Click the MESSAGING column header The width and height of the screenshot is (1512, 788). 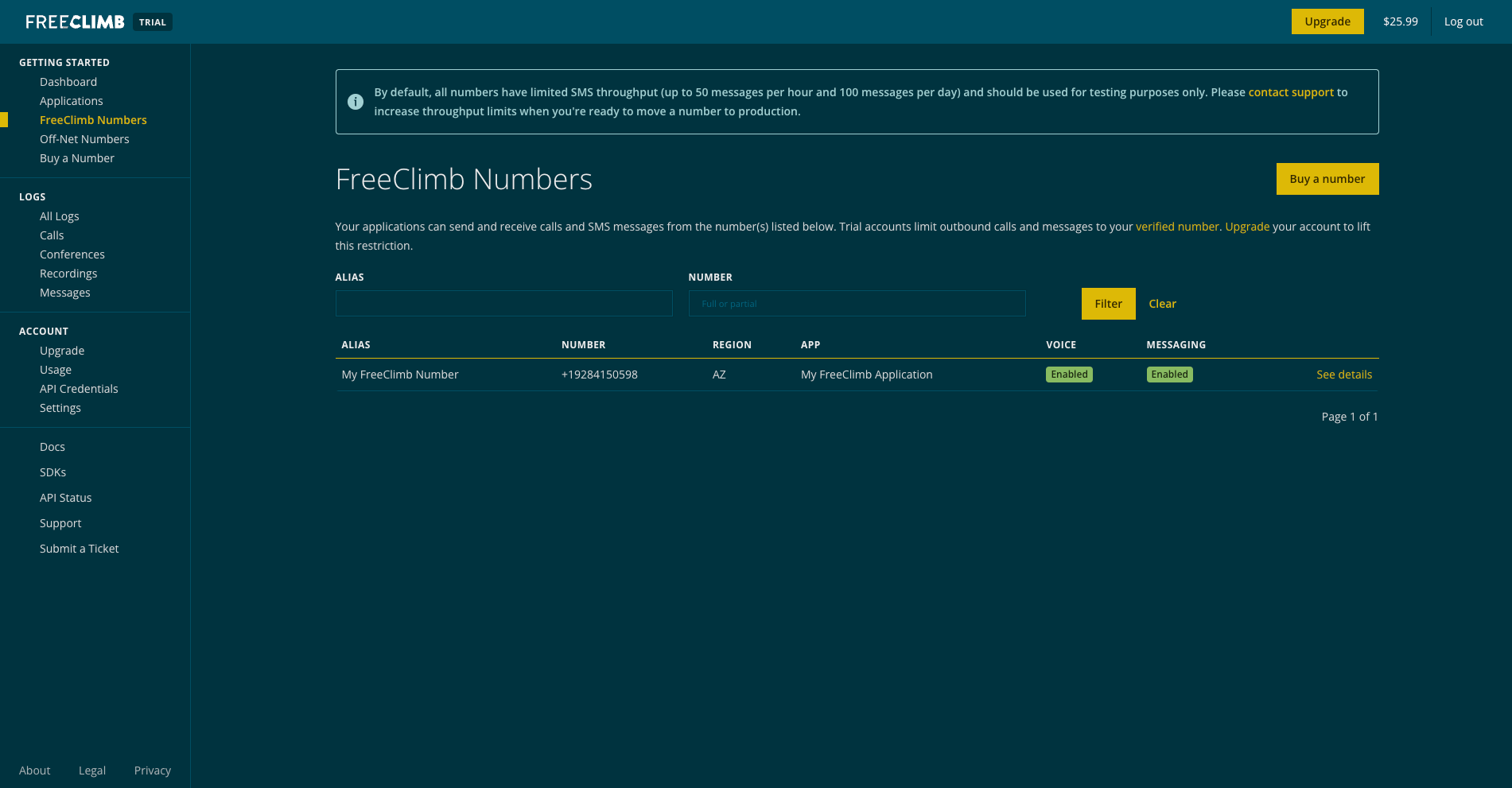(x=1176, y=345)
